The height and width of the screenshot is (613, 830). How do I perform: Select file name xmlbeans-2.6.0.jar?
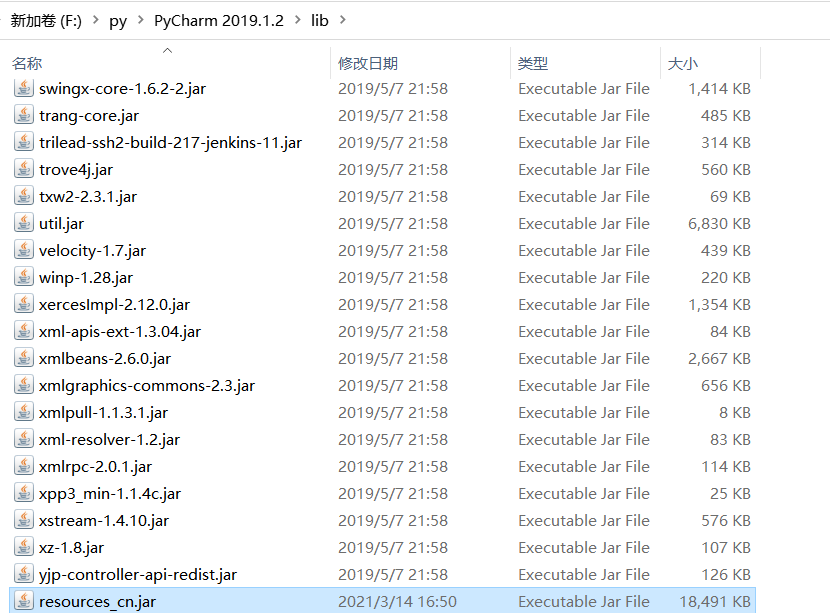105,359
